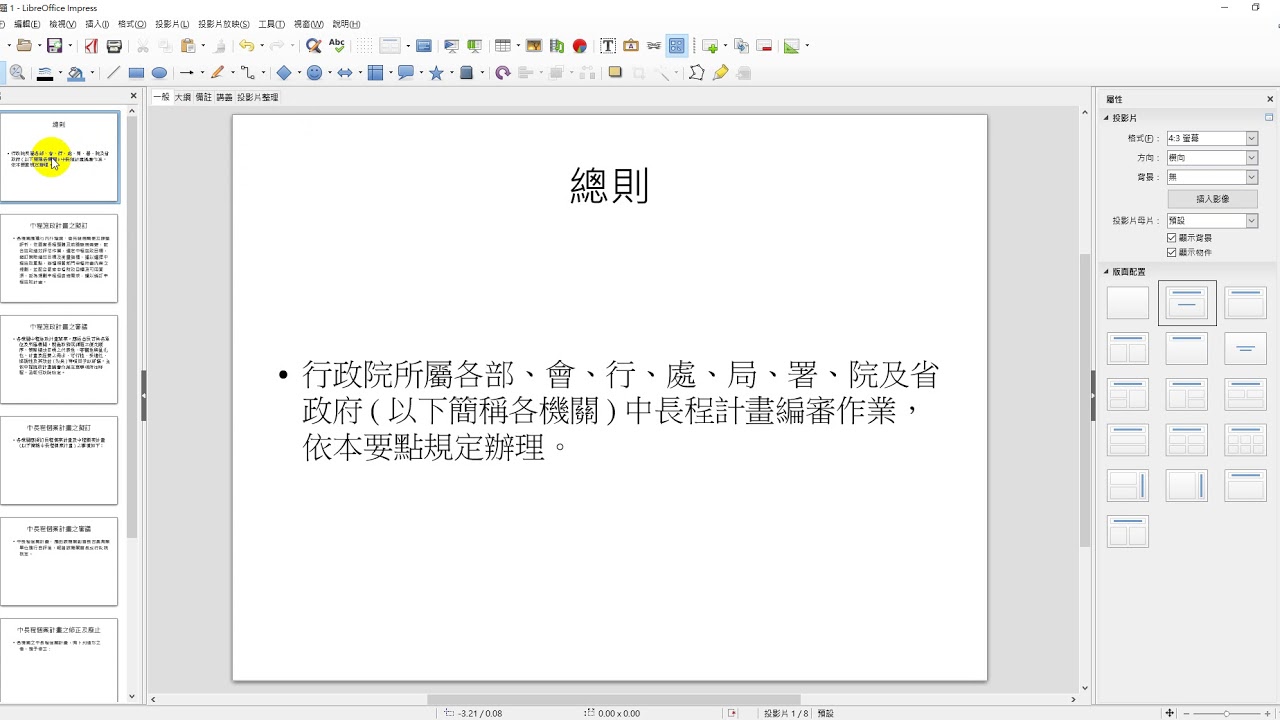Select the flowchart shapes tool
1280x720 pixels.
click(x=375, y=73)
